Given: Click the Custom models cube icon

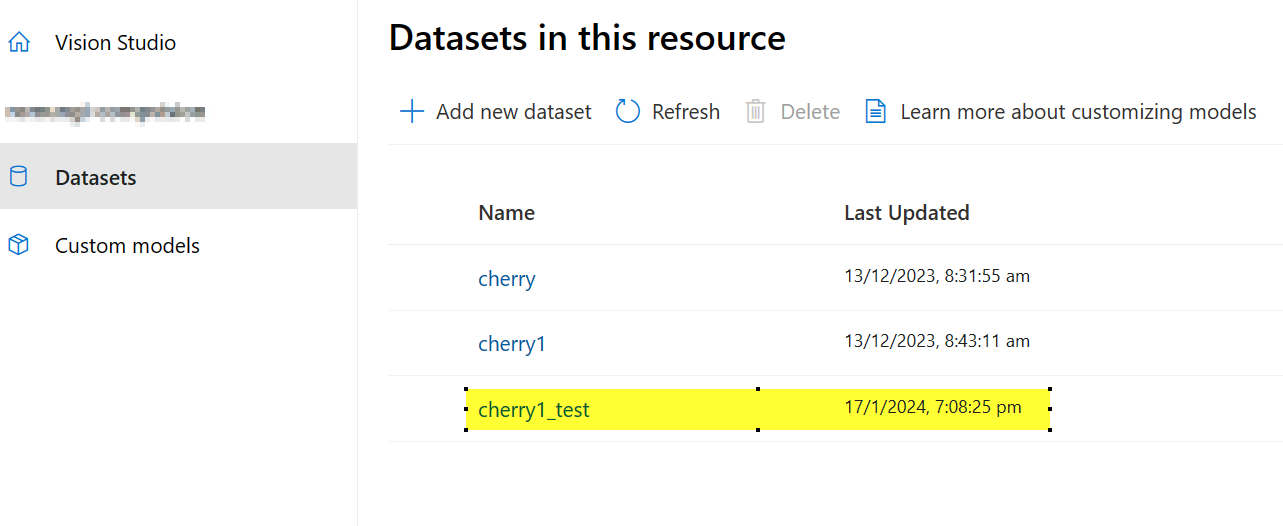Looking at the screenshot, I should click(19, 245).
